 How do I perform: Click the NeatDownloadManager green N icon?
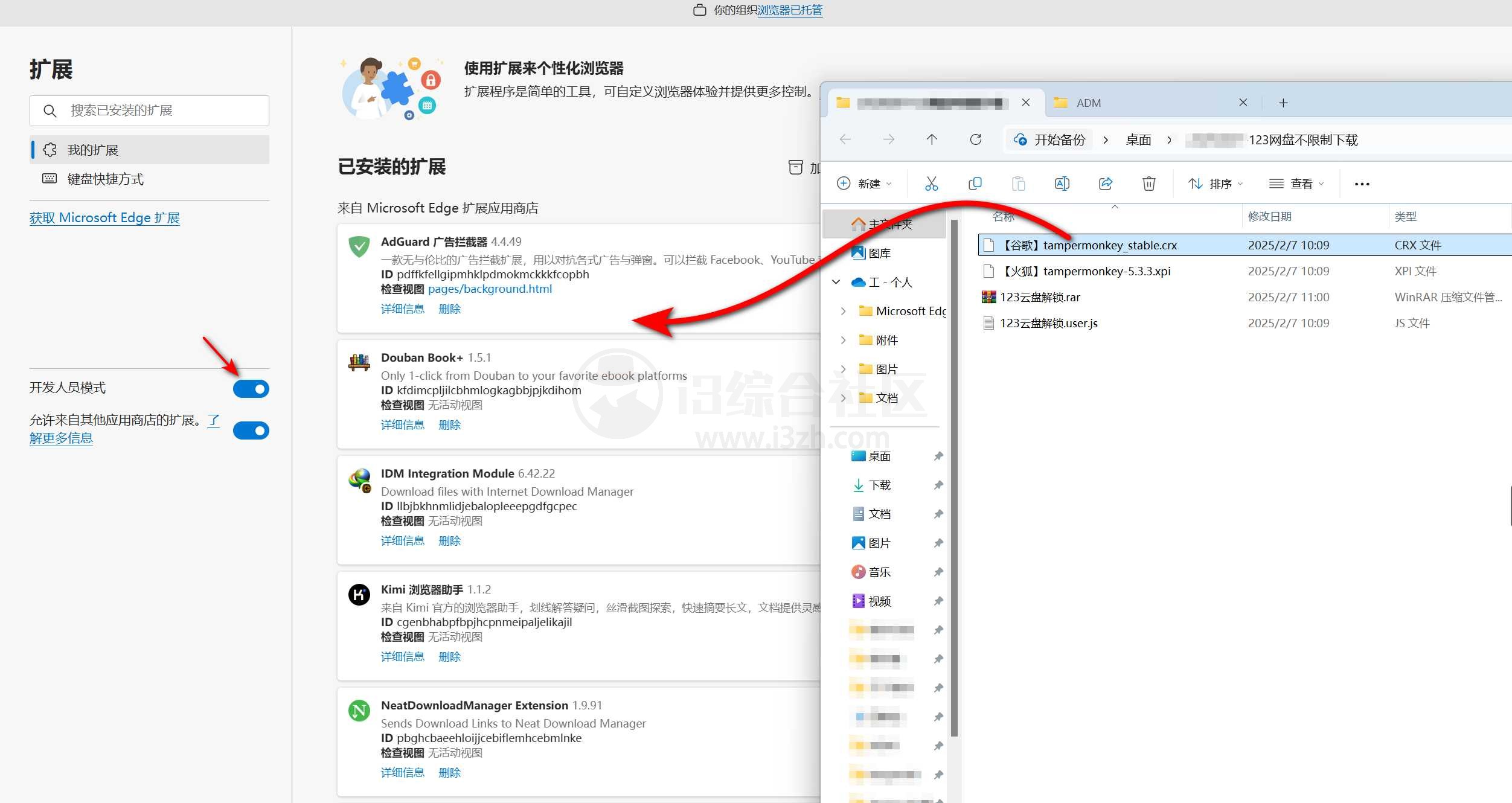359,710
